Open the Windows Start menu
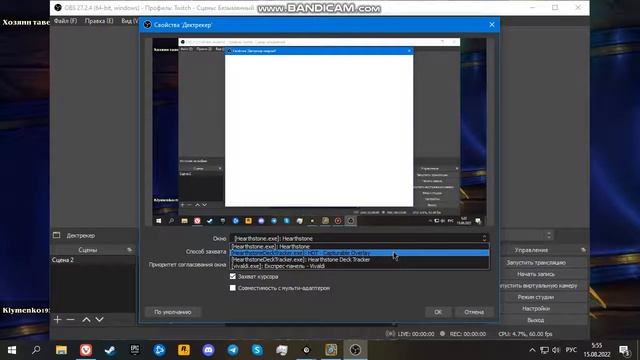This screenshot has height=360, width=640. (x=12, y=350)
